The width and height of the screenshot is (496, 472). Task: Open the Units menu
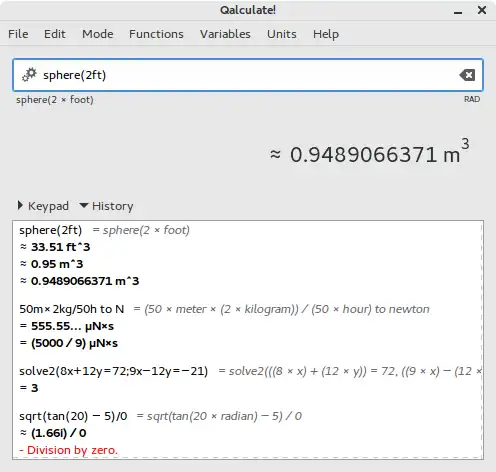(x=282, y=34)
